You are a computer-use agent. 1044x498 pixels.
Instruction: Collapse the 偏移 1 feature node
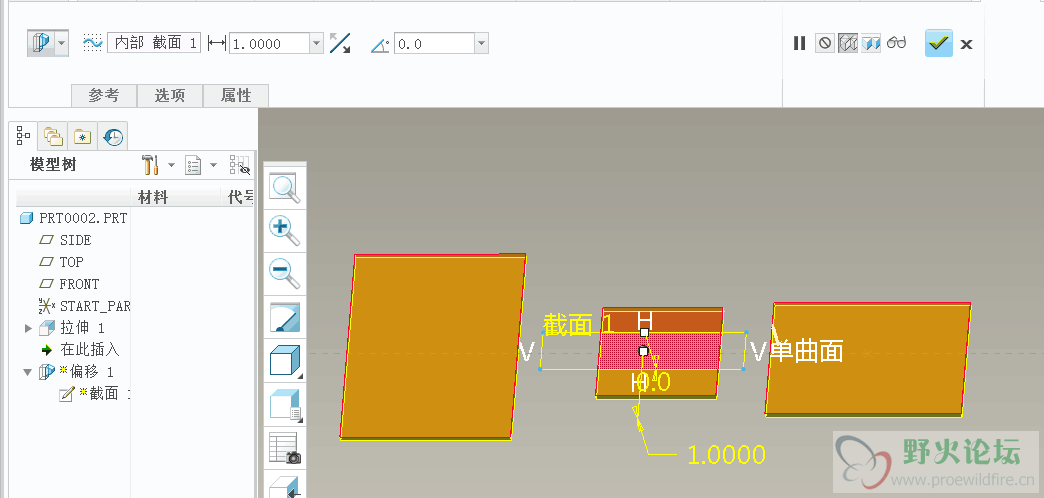28,372
